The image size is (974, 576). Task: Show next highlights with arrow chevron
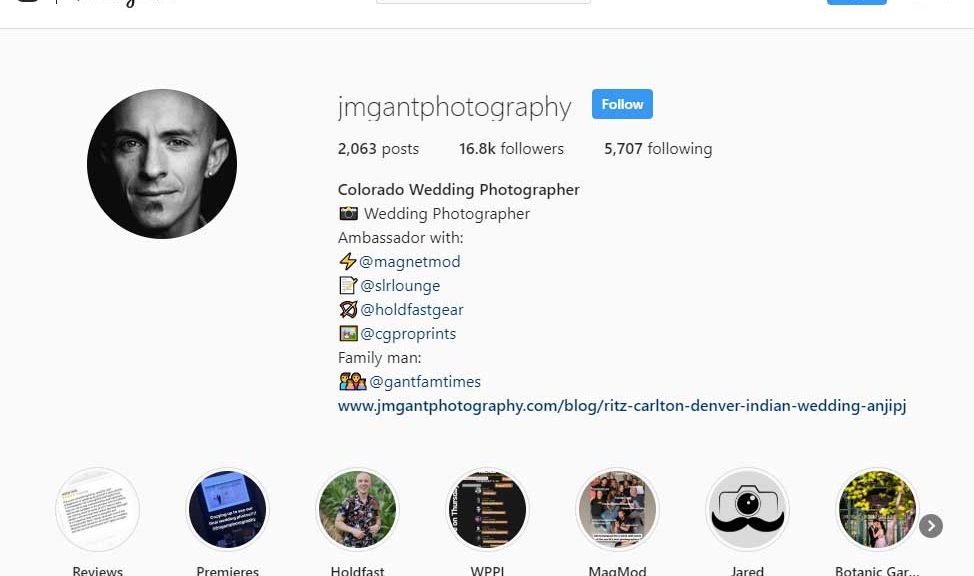click(931, 526)
